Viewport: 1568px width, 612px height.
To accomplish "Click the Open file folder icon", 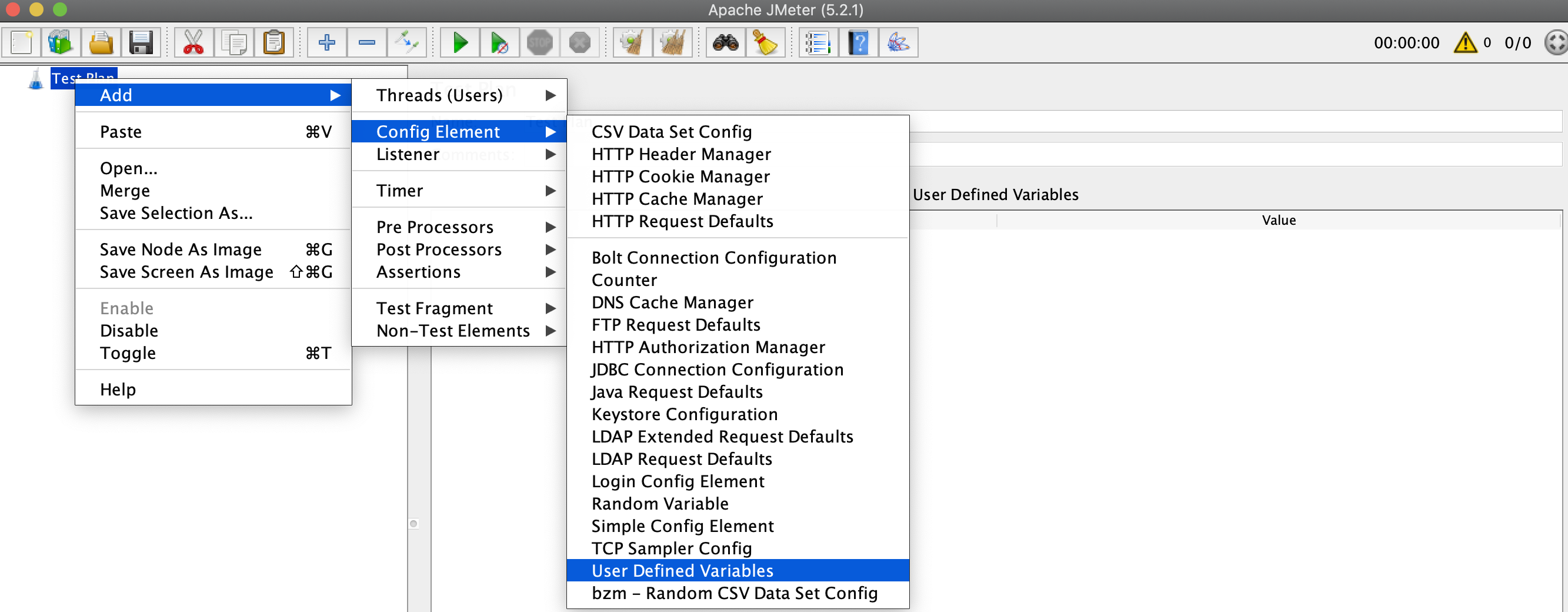I will point(101,42).
